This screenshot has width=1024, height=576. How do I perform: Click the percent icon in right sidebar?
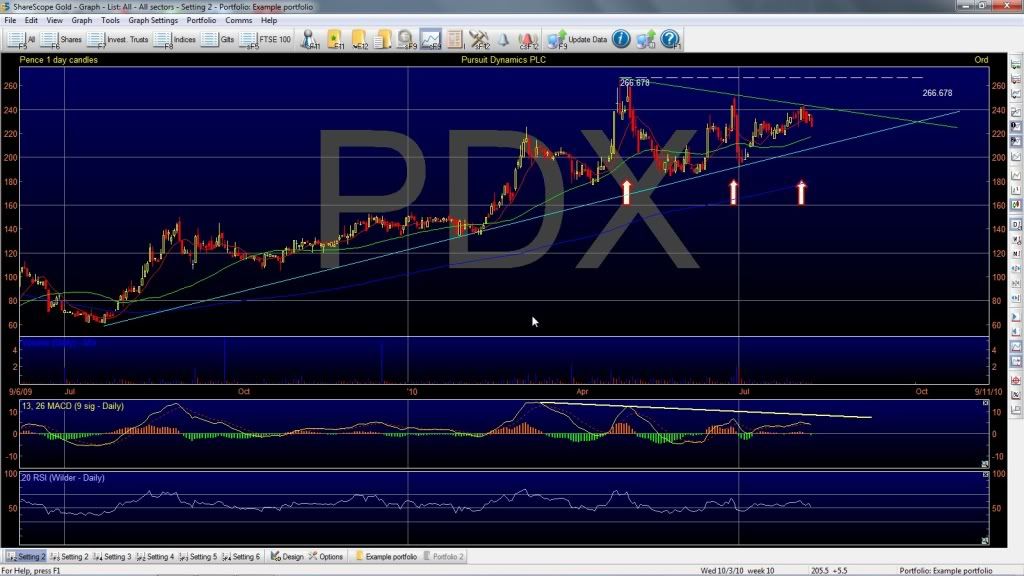click(1016, 395)
